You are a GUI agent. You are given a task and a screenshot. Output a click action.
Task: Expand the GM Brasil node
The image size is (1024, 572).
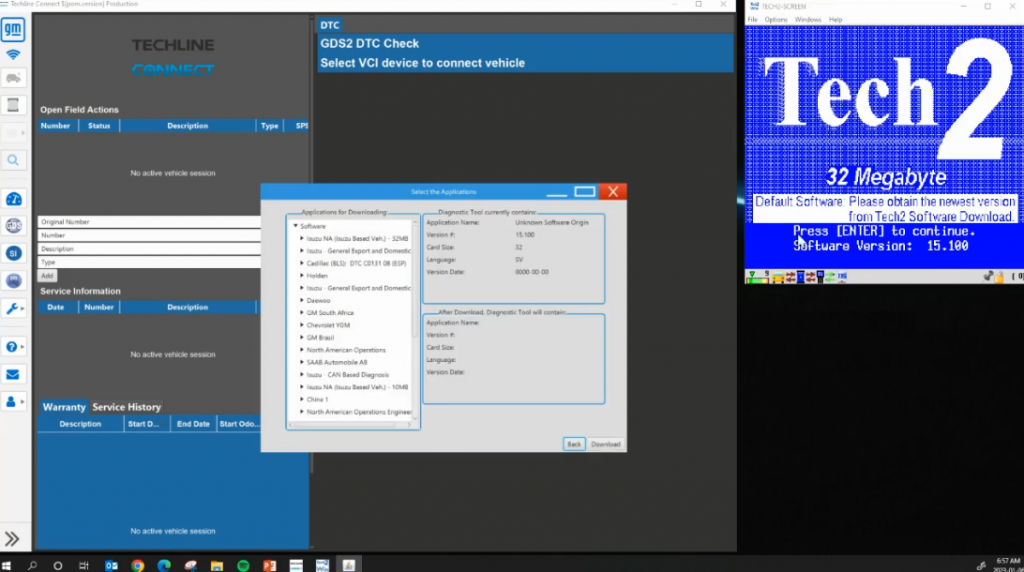302,338
